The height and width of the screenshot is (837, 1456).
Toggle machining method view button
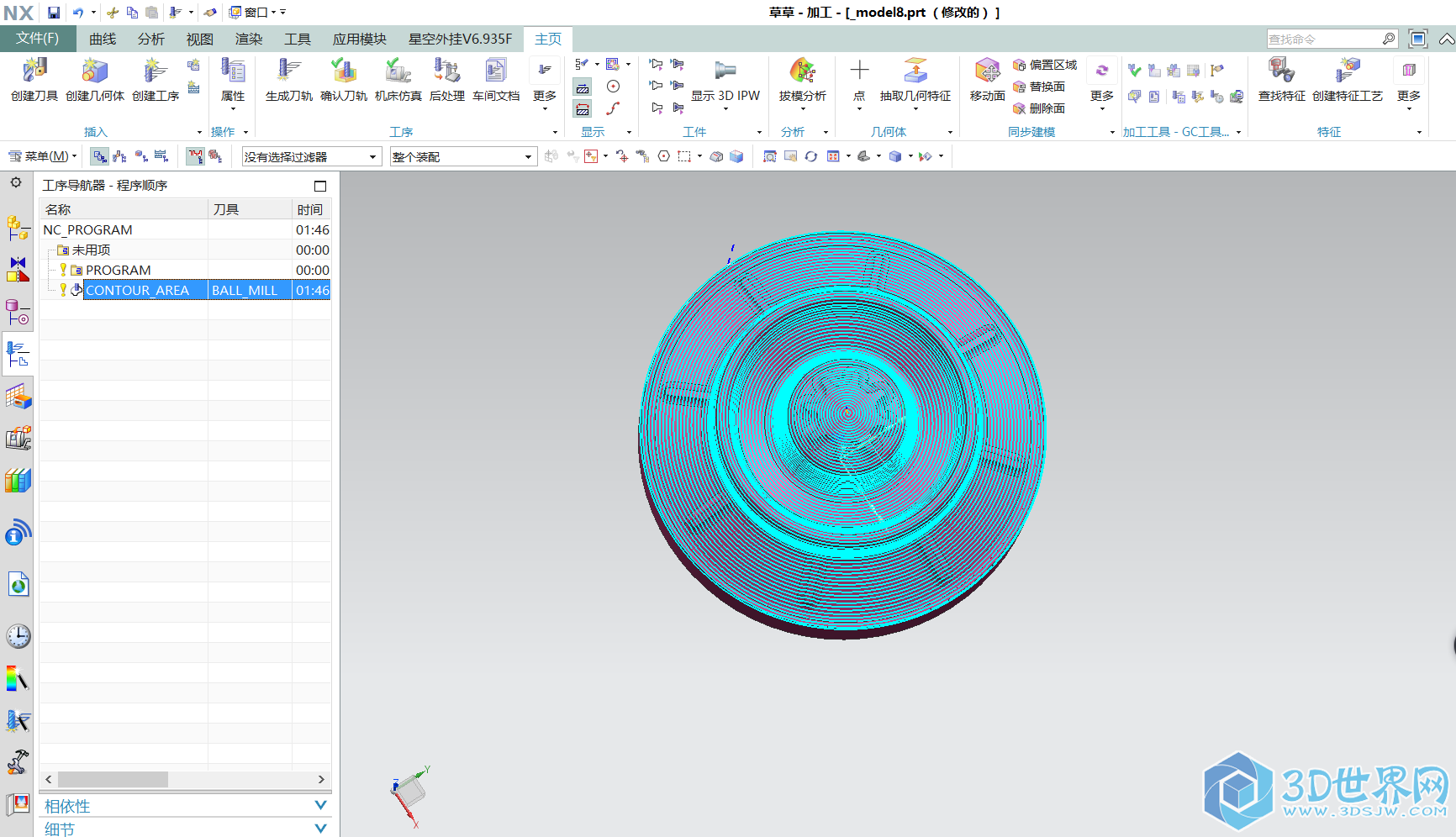(161, 156)
